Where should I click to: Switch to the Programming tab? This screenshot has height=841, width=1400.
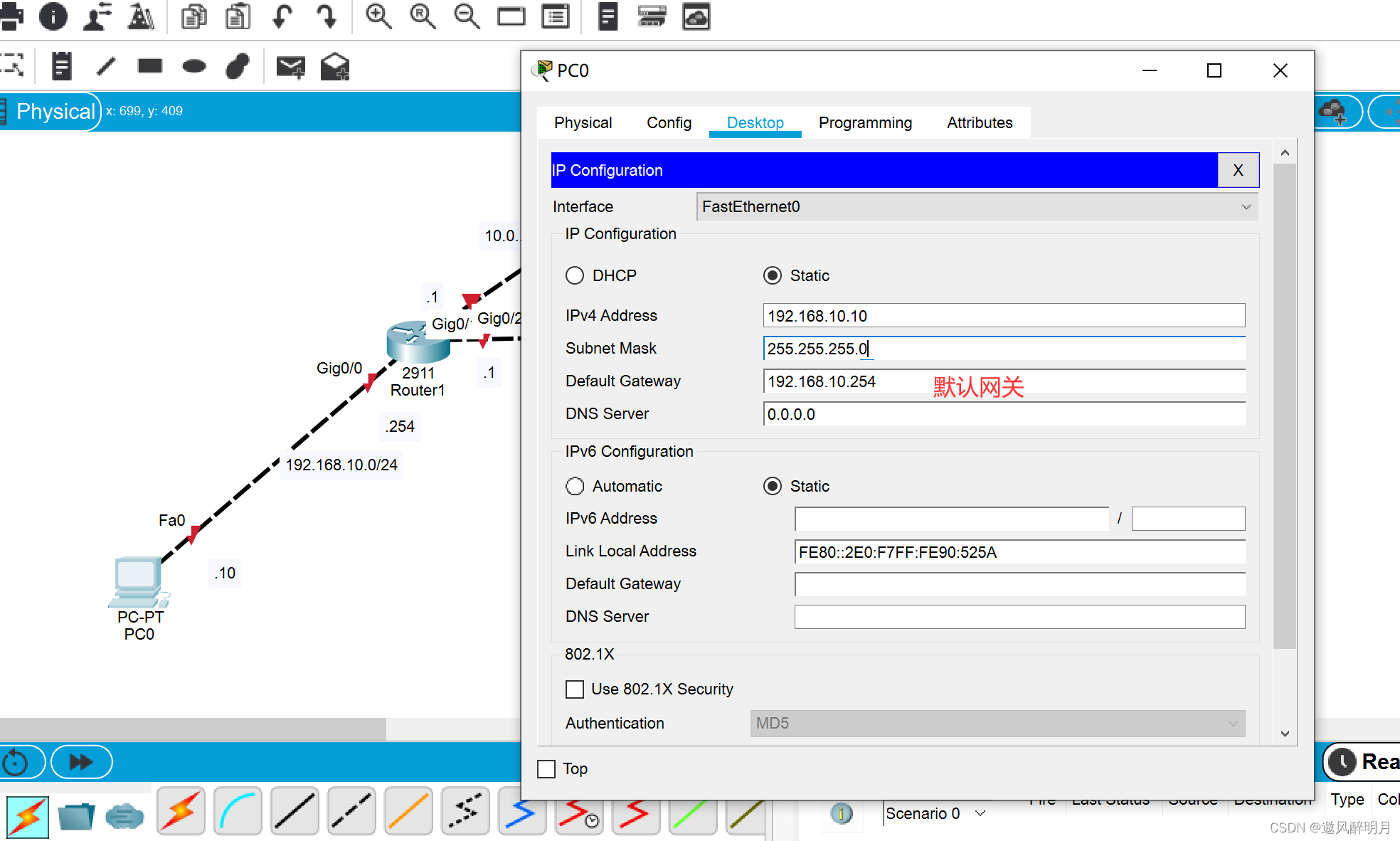pos(865,122)
